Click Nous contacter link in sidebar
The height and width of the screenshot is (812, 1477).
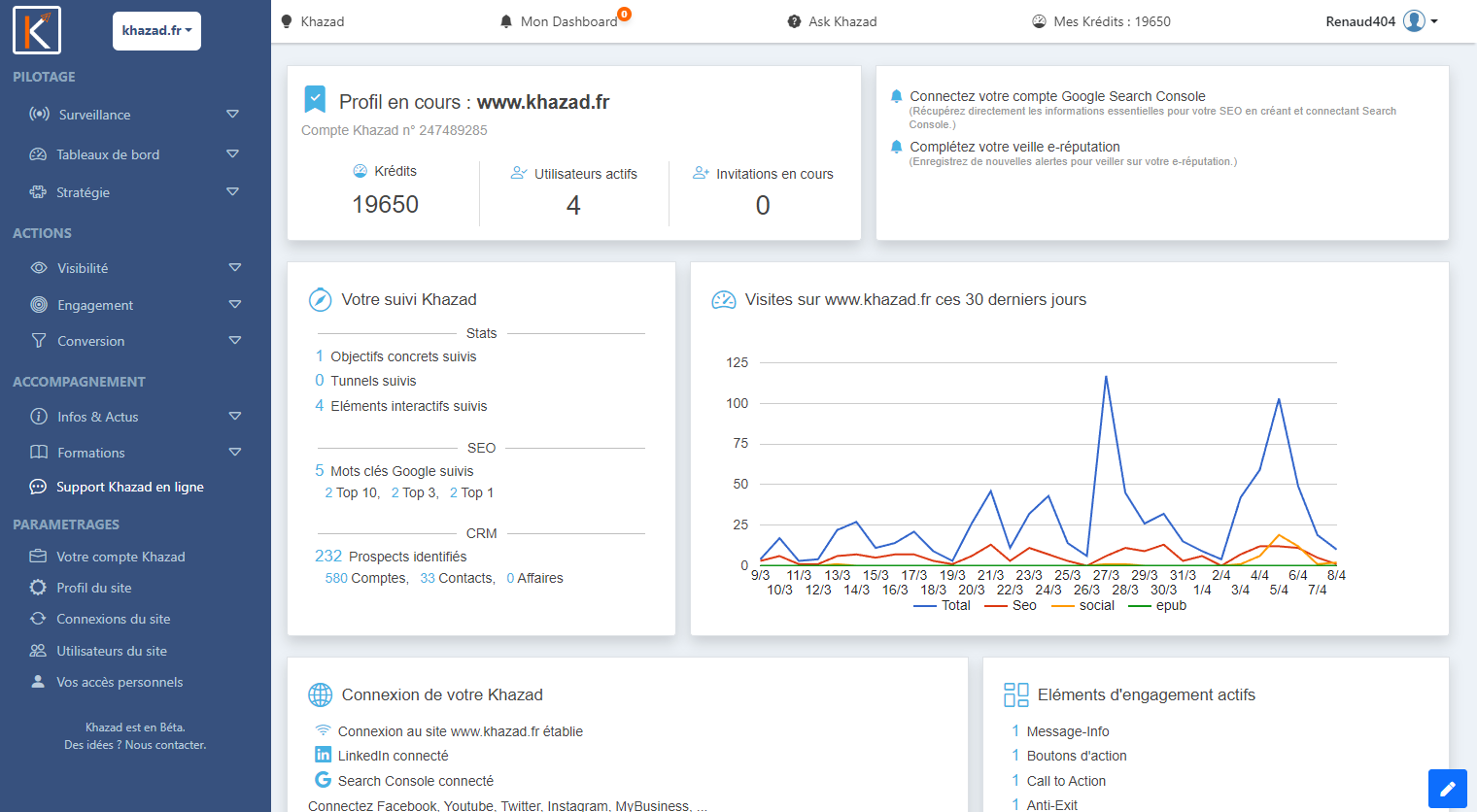point(165,745)
